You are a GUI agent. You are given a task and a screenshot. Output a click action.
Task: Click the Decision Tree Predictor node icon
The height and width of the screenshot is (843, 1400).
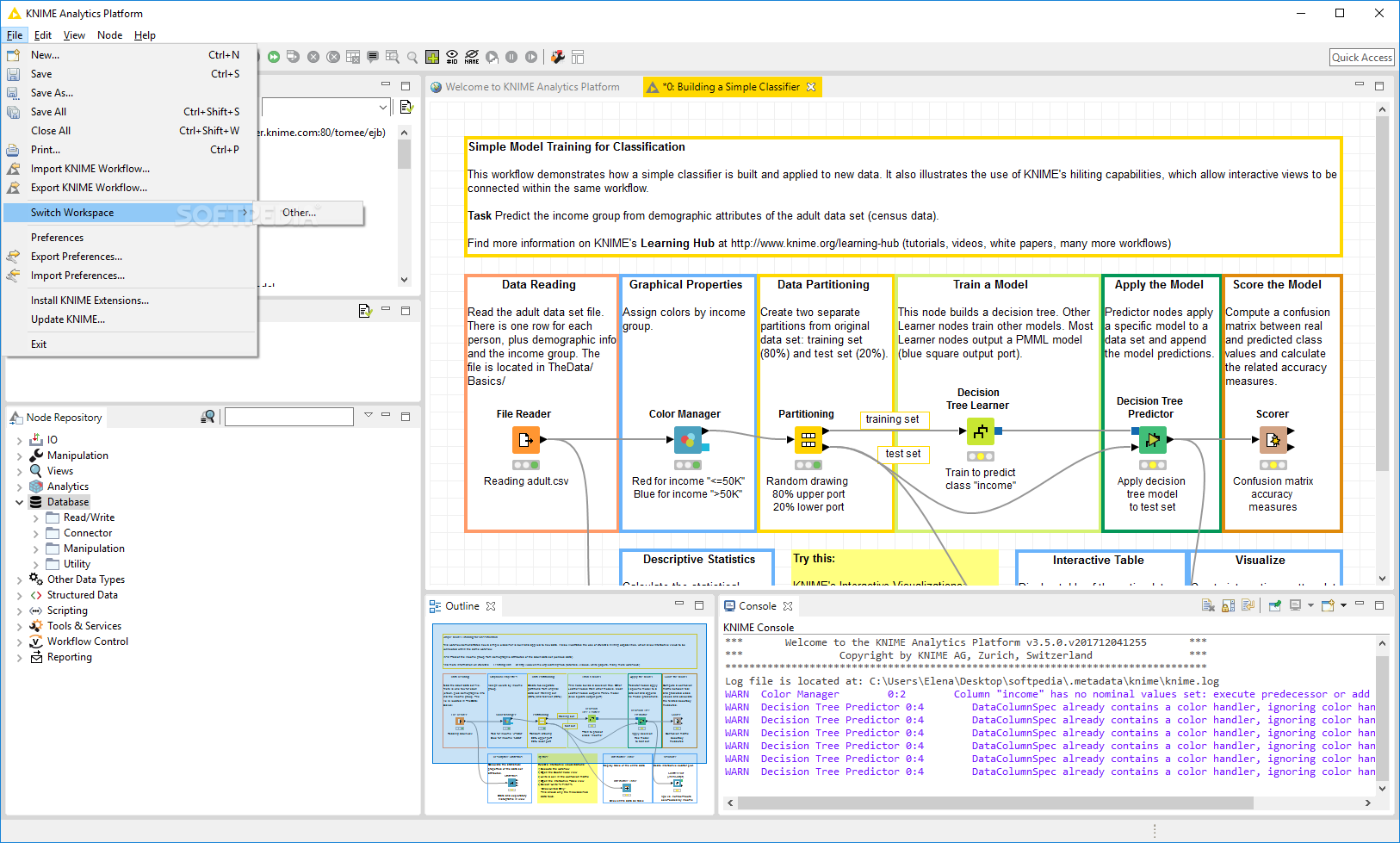click(1152, 440)
